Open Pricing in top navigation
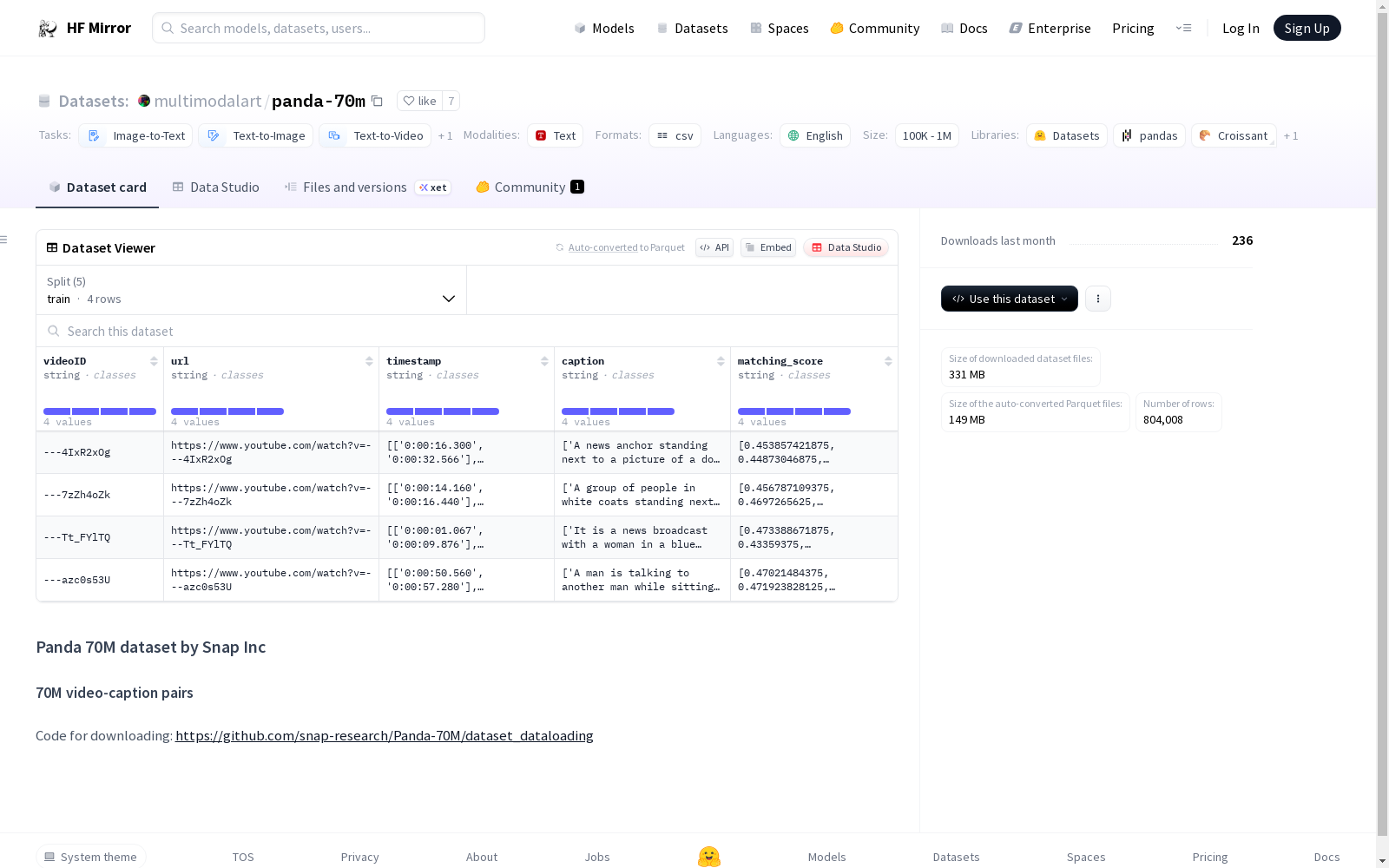Image resolution: width=1389 pixels, height=868 pixels. click(x=1133, y=29)
